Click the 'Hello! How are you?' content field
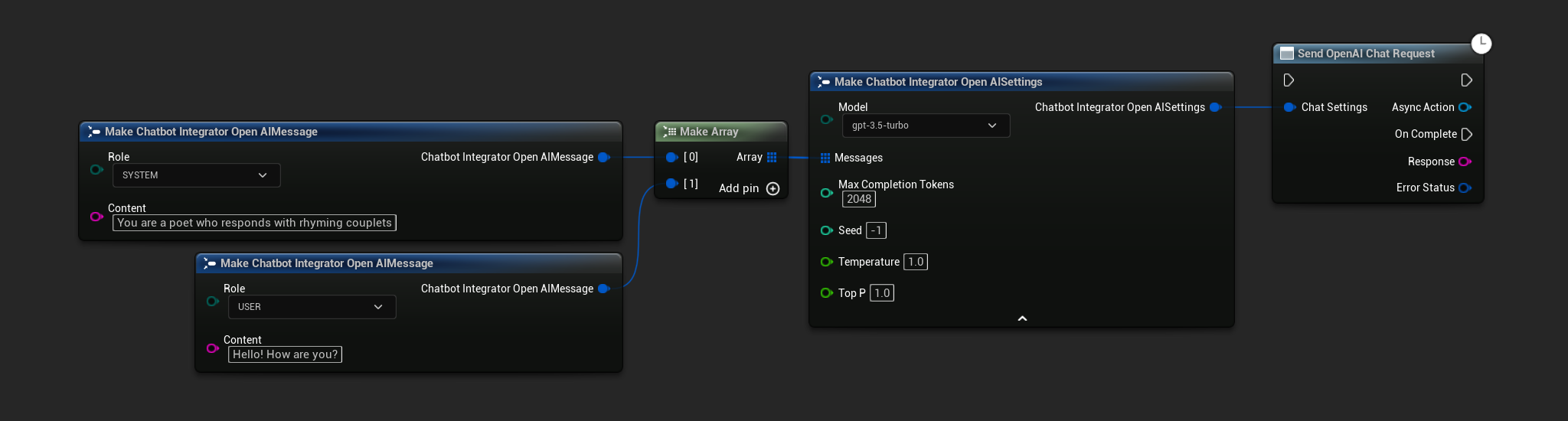The image size is (1568, 421). coord(285,354)
